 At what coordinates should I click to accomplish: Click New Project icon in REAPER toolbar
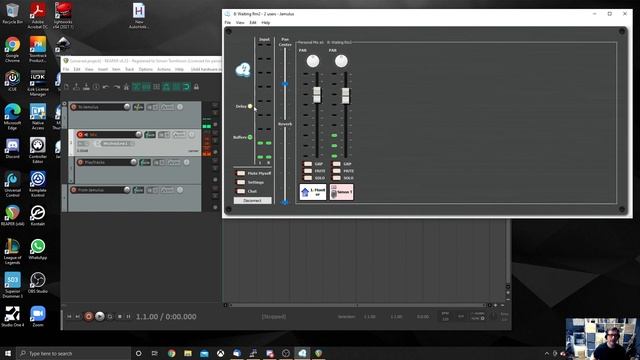coord(67,87)
